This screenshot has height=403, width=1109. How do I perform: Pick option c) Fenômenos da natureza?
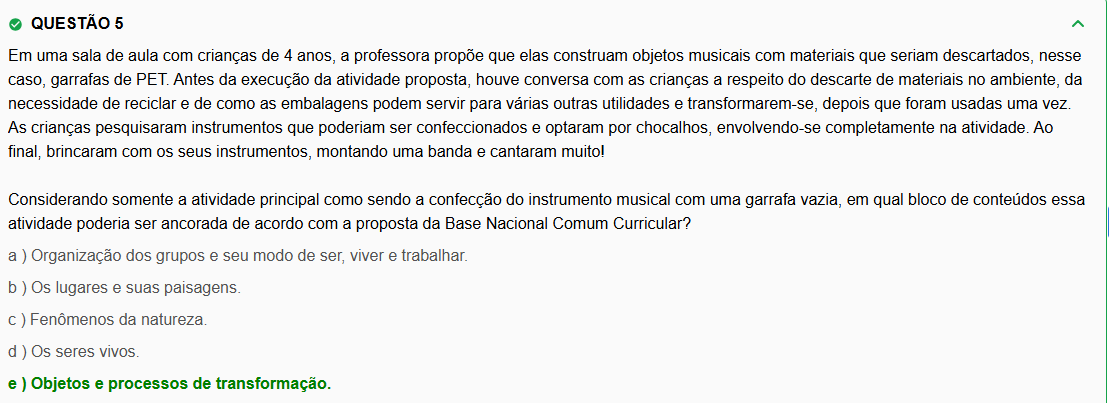click(107, 320)
